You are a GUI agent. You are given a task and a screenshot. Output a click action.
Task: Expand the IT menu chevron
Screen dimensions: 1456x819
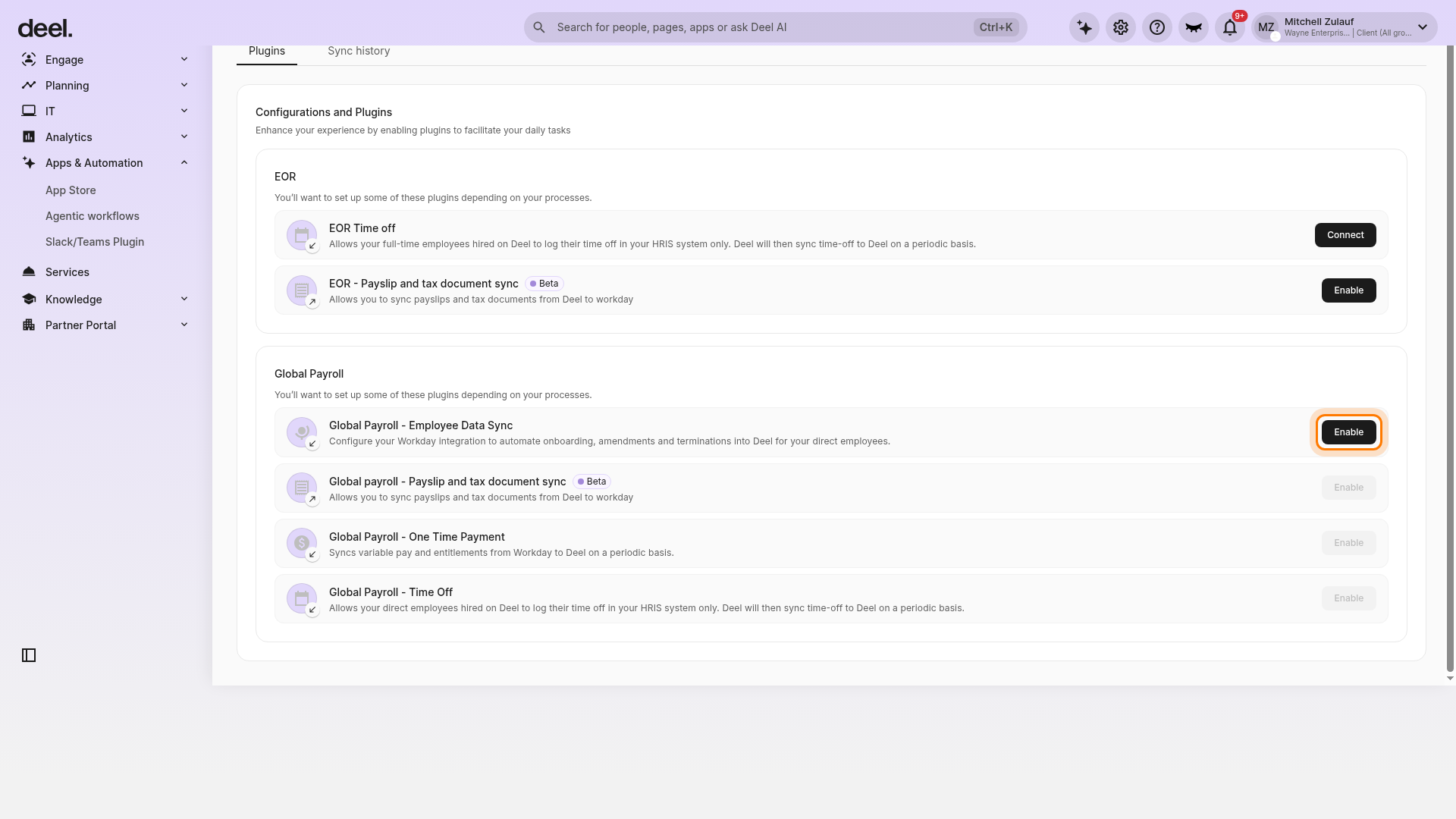[184, 111]
